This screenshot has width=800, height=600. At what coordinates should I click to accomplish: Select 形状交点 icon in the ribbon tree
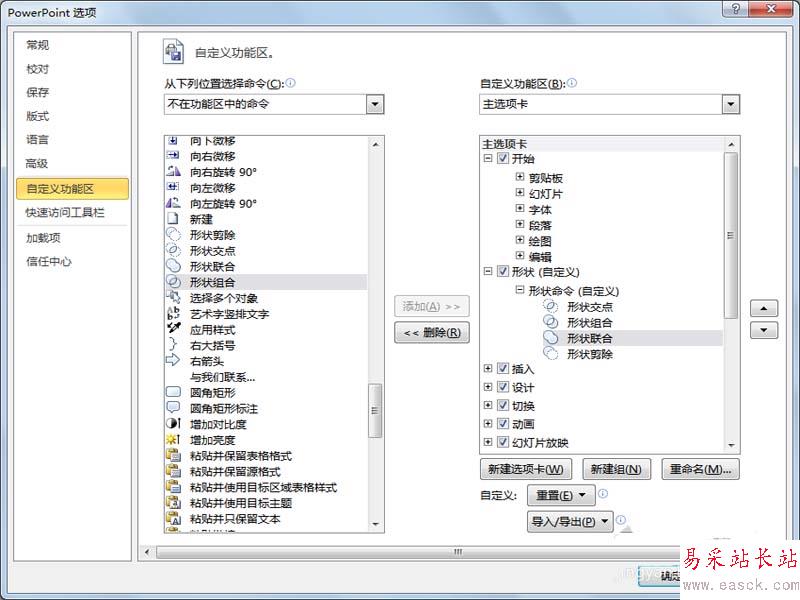pos(551,306)
